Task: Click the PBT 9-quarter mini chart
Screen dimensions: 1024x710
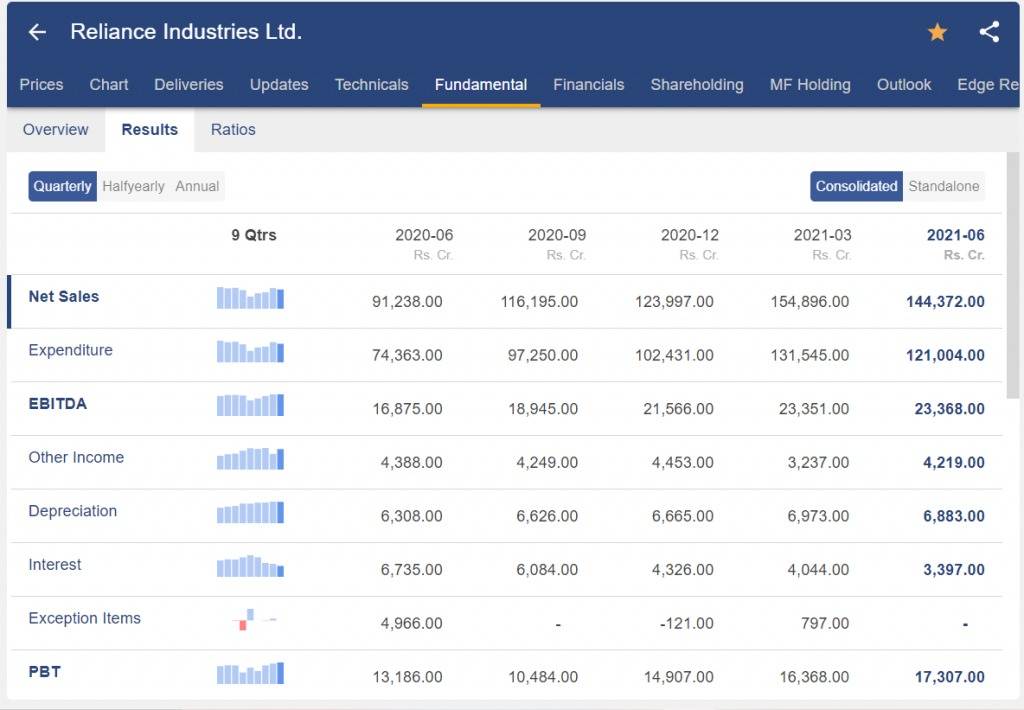Action: pyautogui.click(x=250, y=673)
